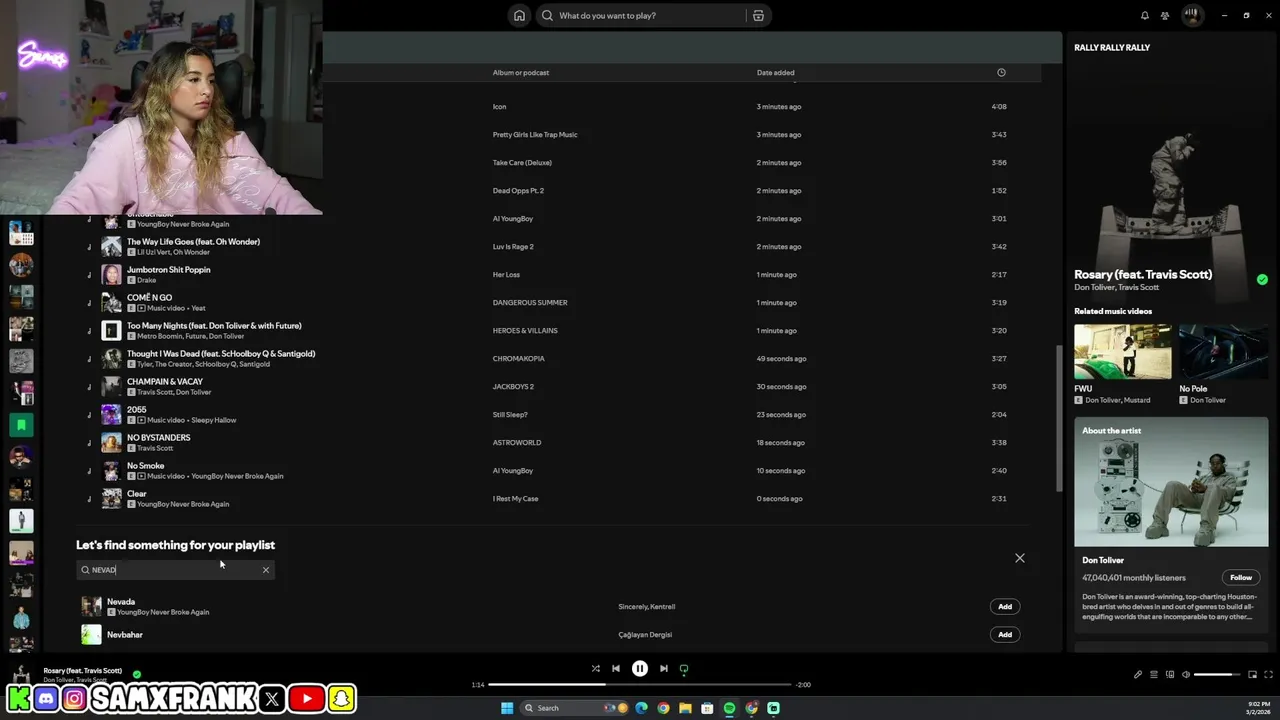Screen dimensions: 1280x720
Task: Sort by the Album or podcast header
Action: click(520, 72)
